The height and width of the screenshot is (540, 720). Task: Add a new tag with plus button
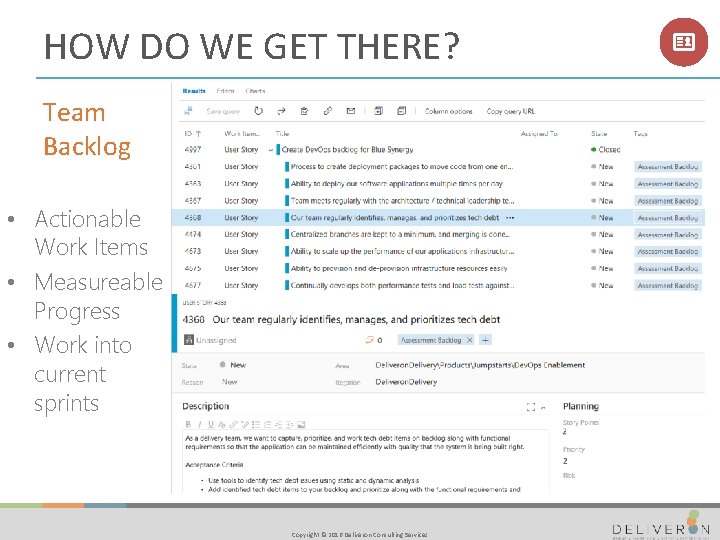point(485,340)
